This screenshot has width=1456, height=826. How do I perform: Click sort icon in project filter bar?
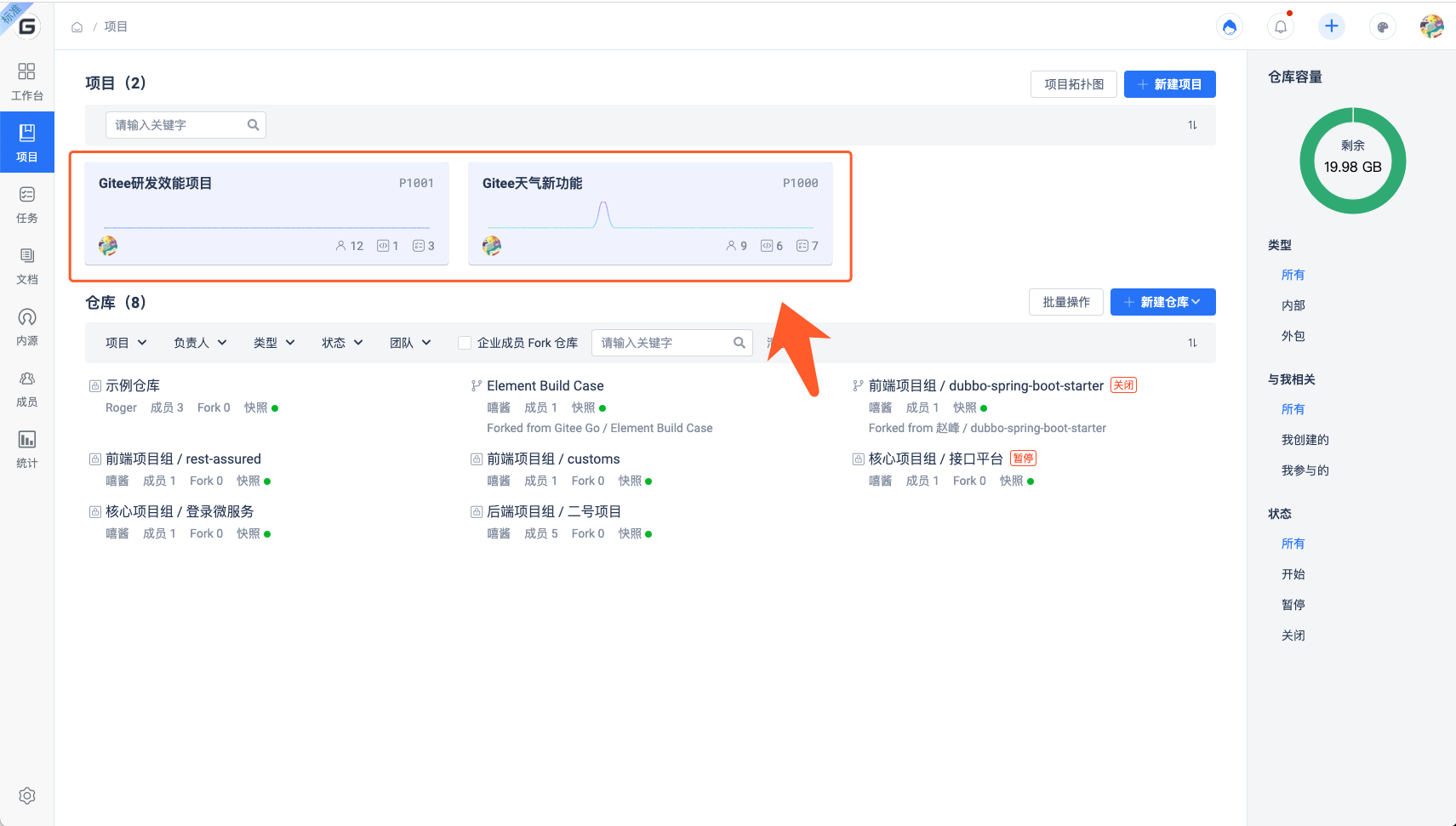click(x=1192, y=125)
